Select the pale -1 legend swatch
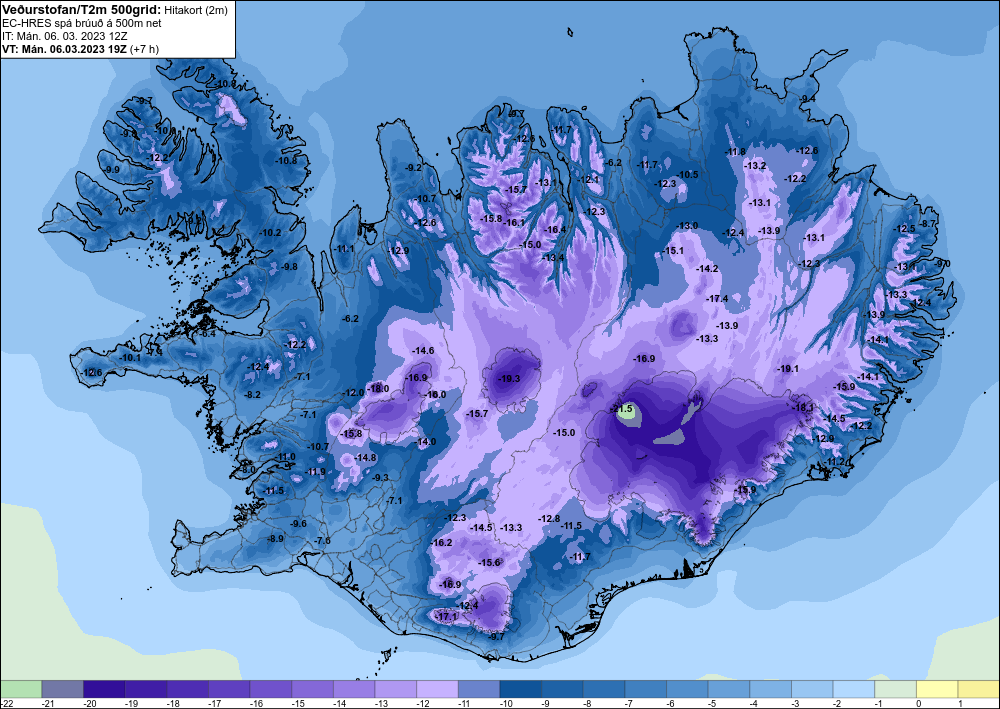1000x709 pixels. pos(895,689)
